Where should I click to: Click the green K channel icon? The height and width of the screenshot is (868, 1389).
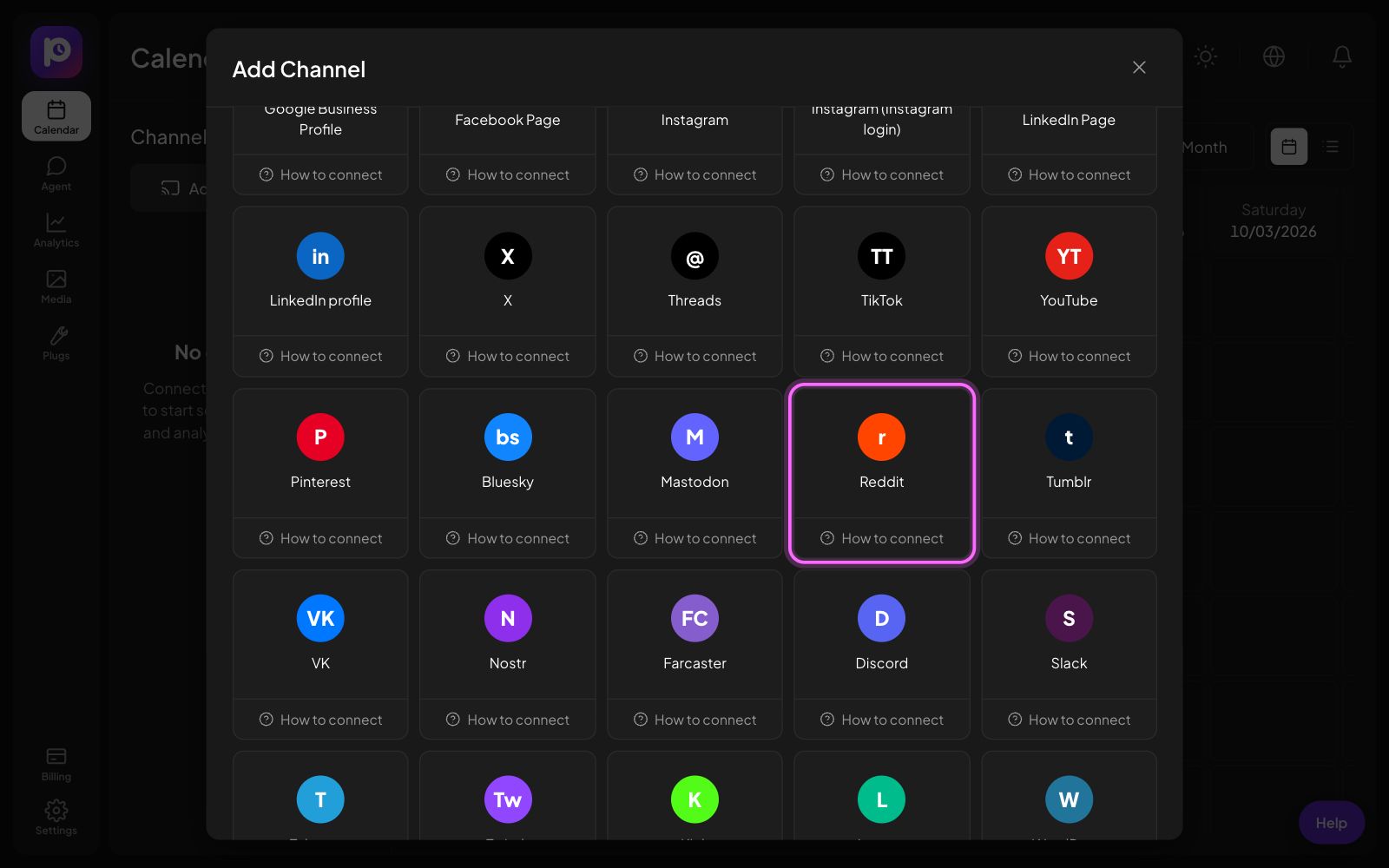[694, 800]
